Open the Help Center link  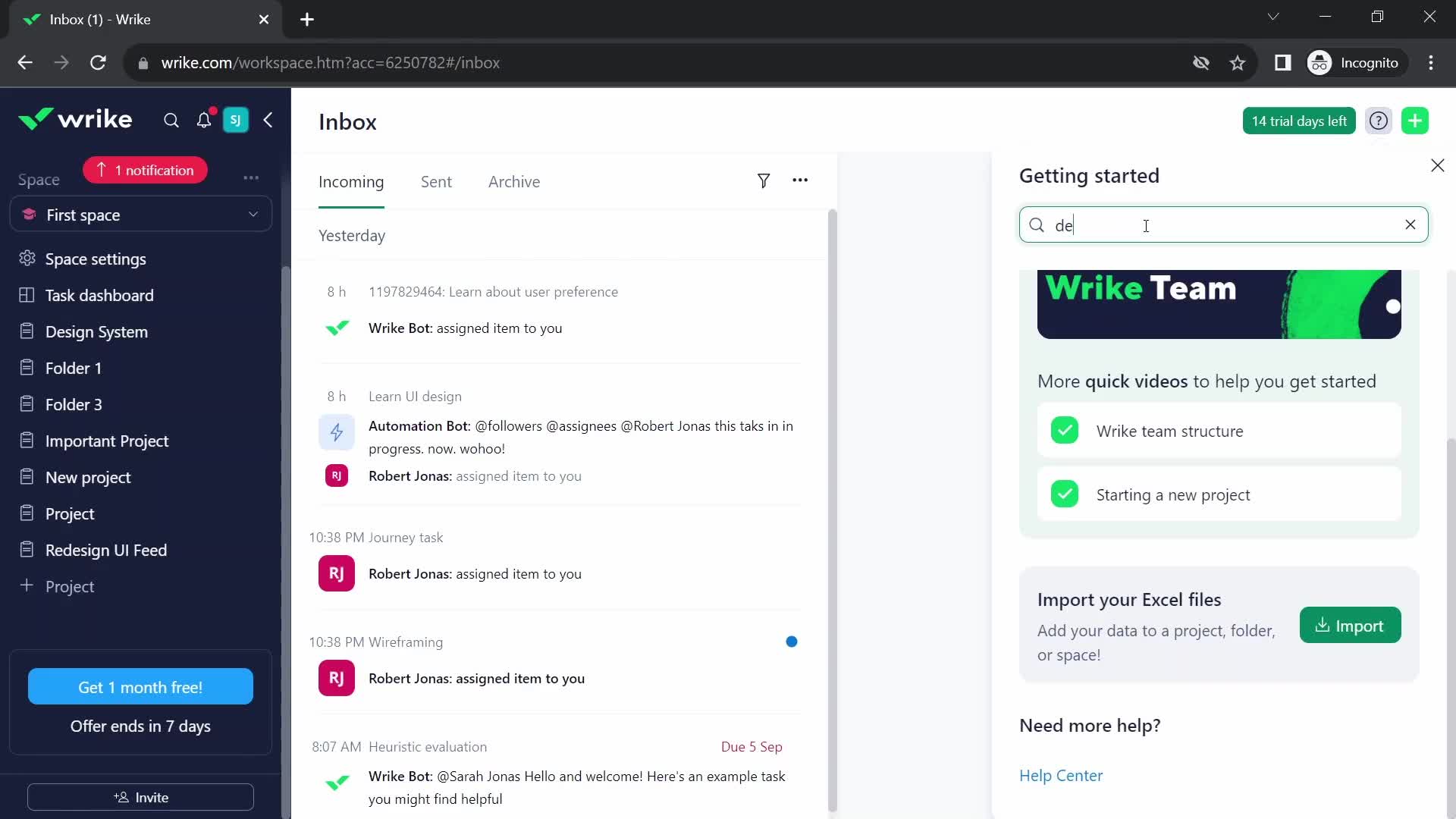coord(1061,775)
